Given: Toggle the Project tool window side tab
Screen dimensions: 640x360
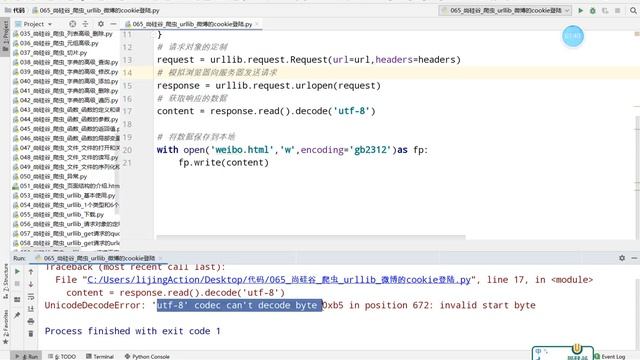Looking at the screenshot, I should pos(5,36).
